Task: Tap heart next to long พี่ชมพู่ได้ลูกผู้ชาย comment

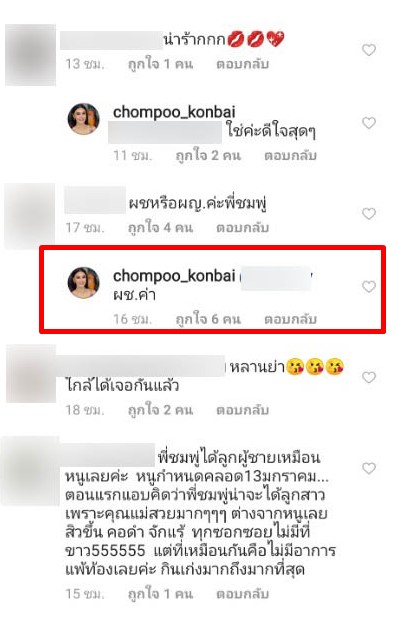Action: pyautogui.click(x=369, y=469)
